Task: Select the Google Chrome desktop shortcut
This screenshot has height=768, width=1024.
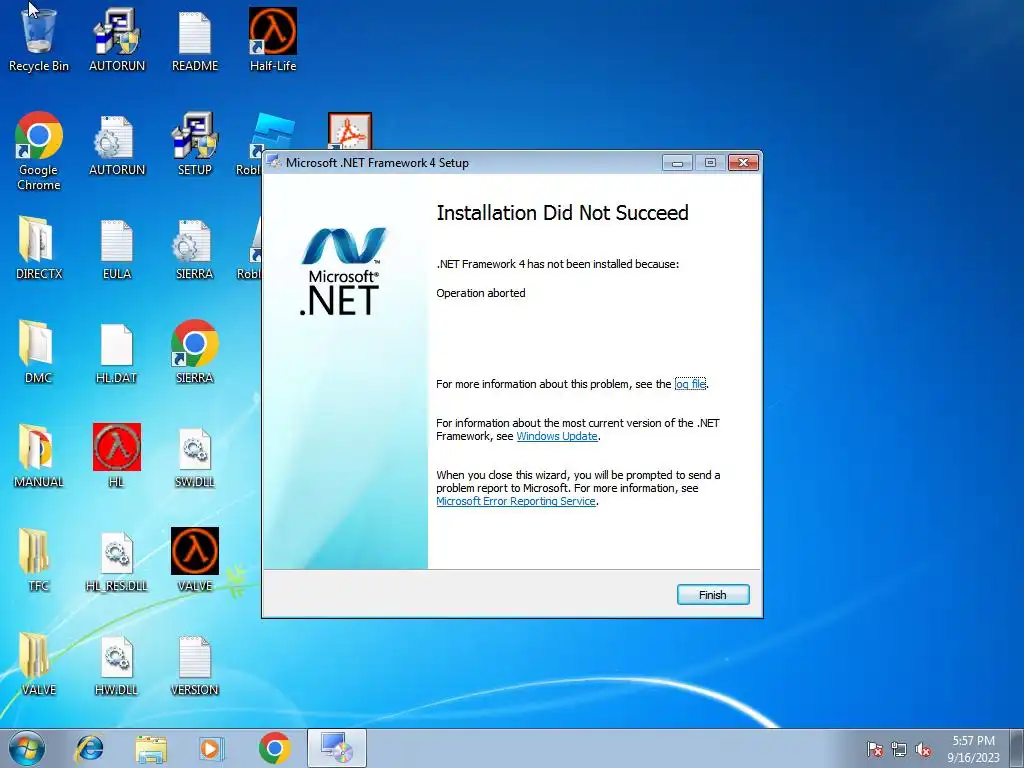Action: (39, 152)
